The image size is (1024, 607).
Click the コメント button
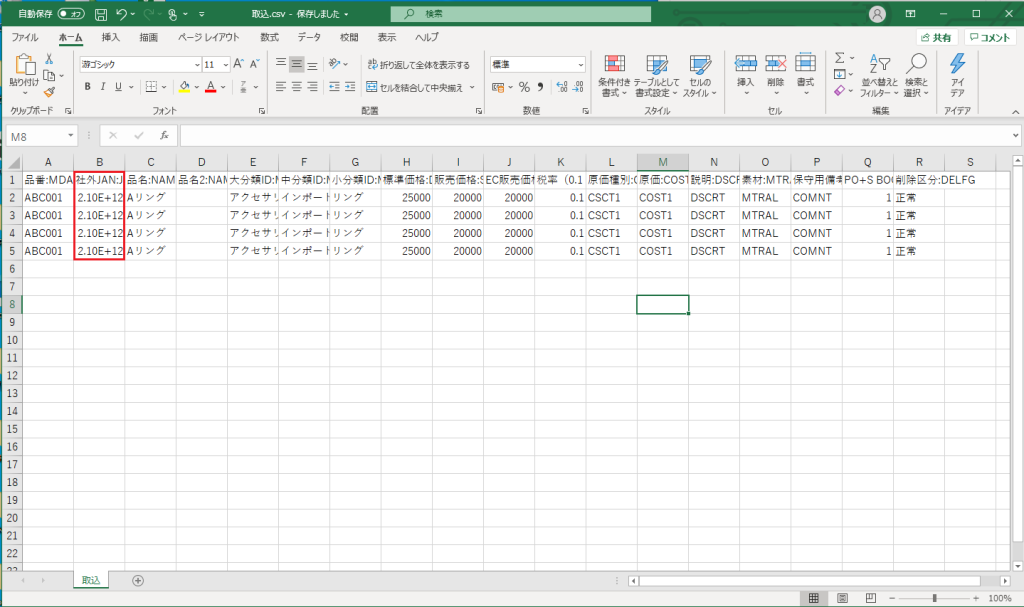coord(990,37)
